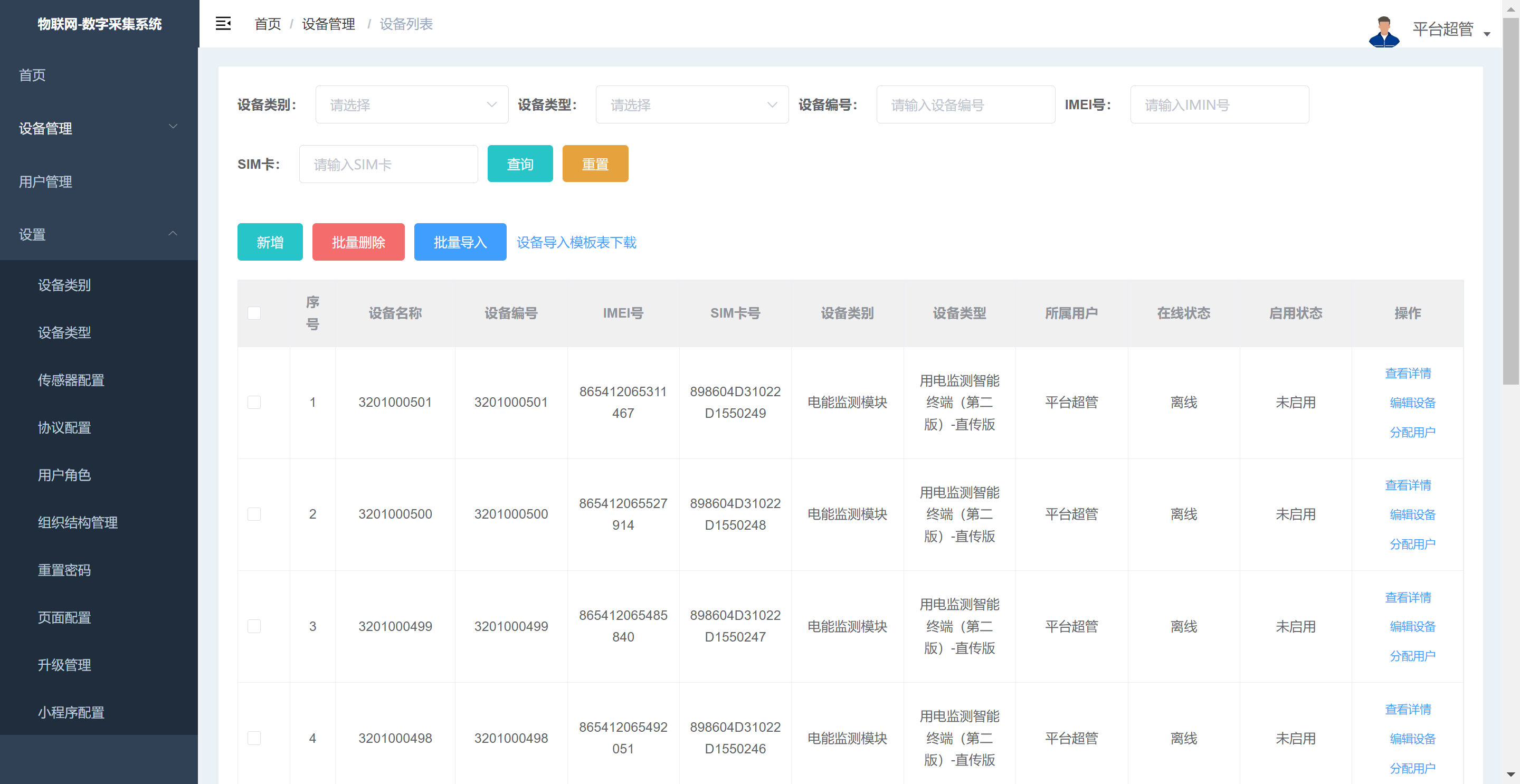Click the 重置 reset button
This screenshot has height=784, width=1520.
coord(595,164)
